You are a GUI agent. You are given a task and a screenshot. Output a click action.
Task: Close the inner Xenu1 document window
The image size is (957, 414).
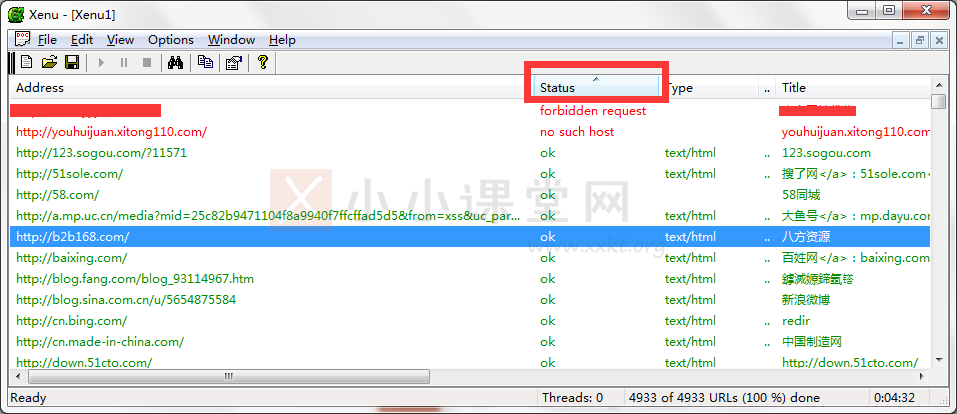pyautogui.click(x=939, y=40)
